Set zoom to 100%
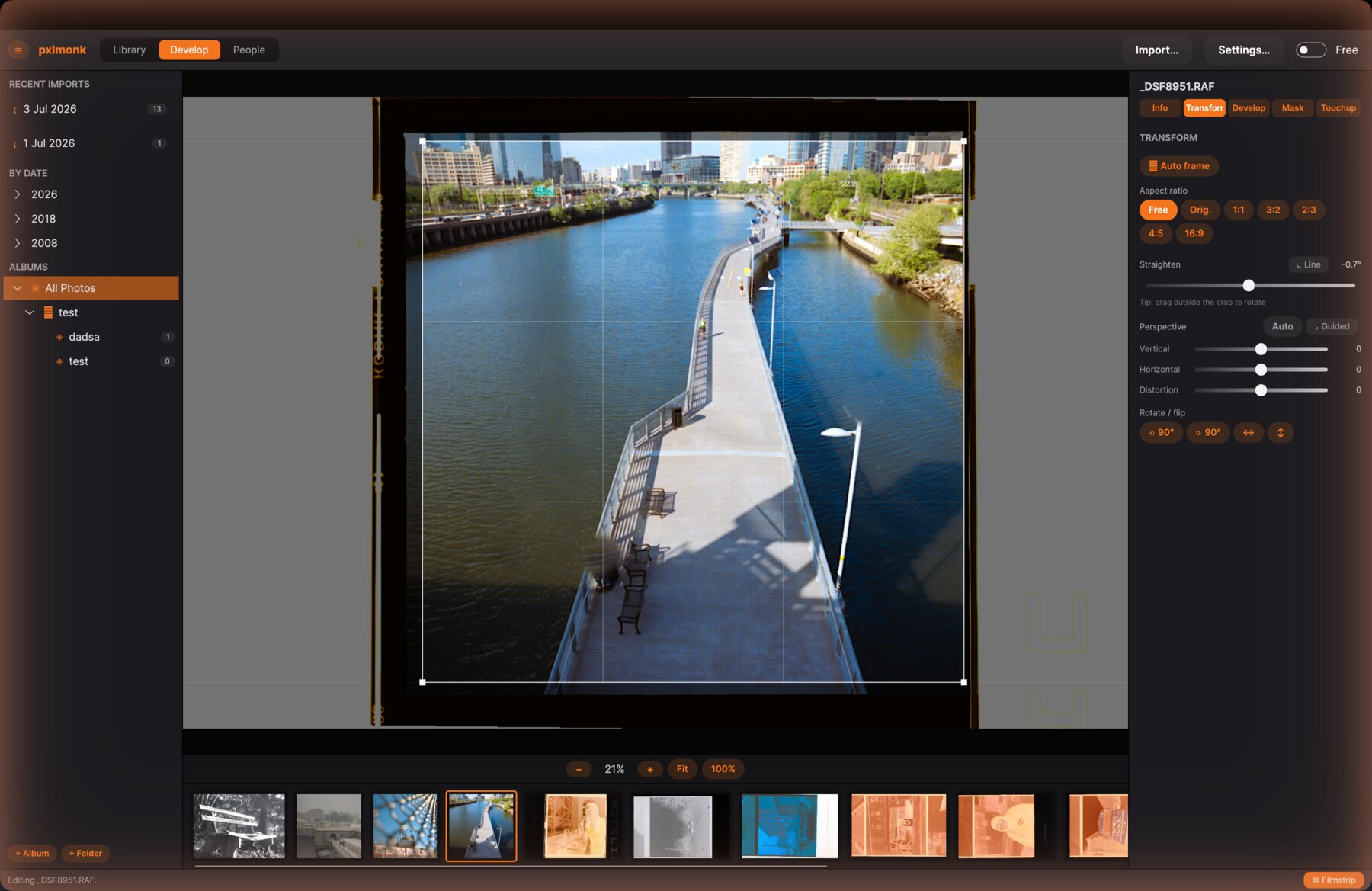 pyautogui.click(x=723, y=769)
